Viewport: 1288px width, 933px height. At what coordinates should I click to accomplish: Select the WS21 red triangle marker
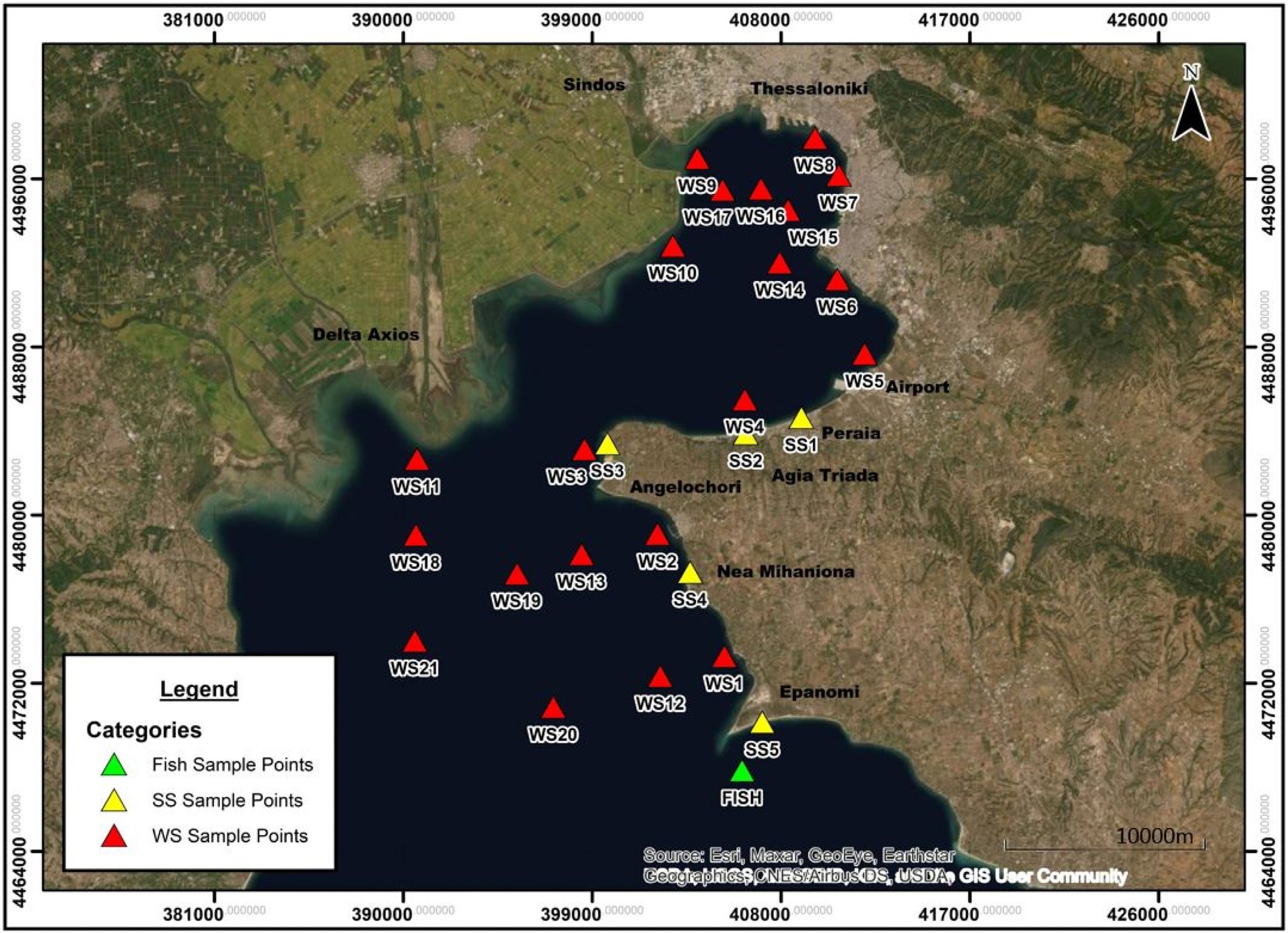pos(414,643)
